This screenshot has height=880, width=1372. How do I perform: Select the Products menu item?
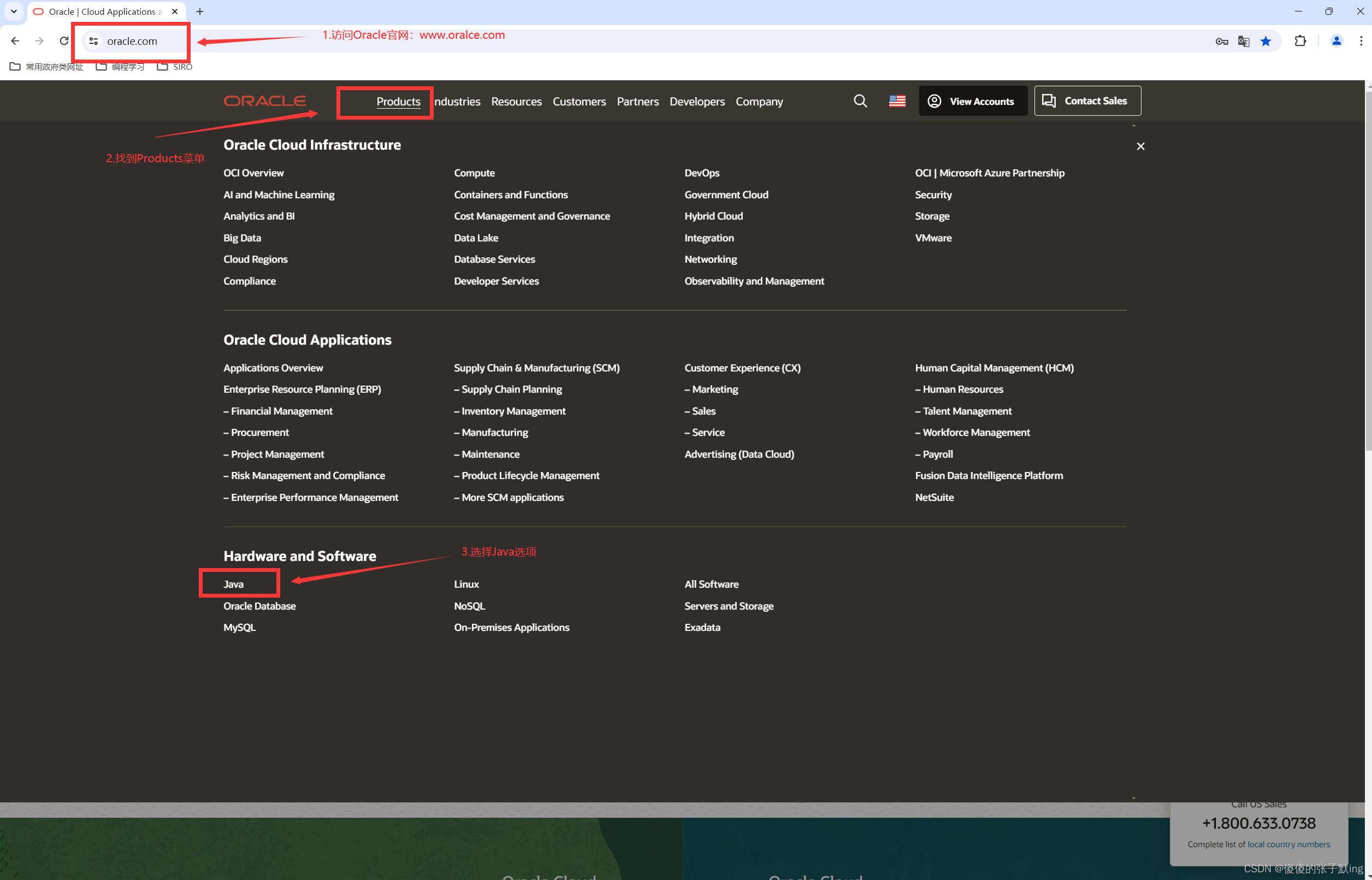pyautogui.click(x=397, y=101)
